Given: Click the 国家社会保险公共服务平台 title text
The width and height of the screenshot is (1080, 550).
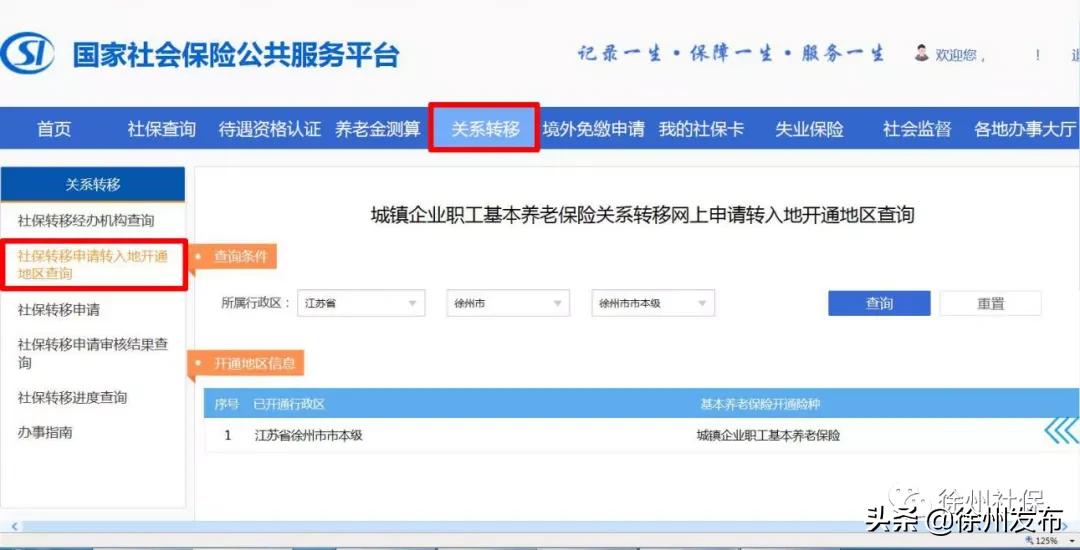Looking at the screenshot, I should (x=236, y=55).
